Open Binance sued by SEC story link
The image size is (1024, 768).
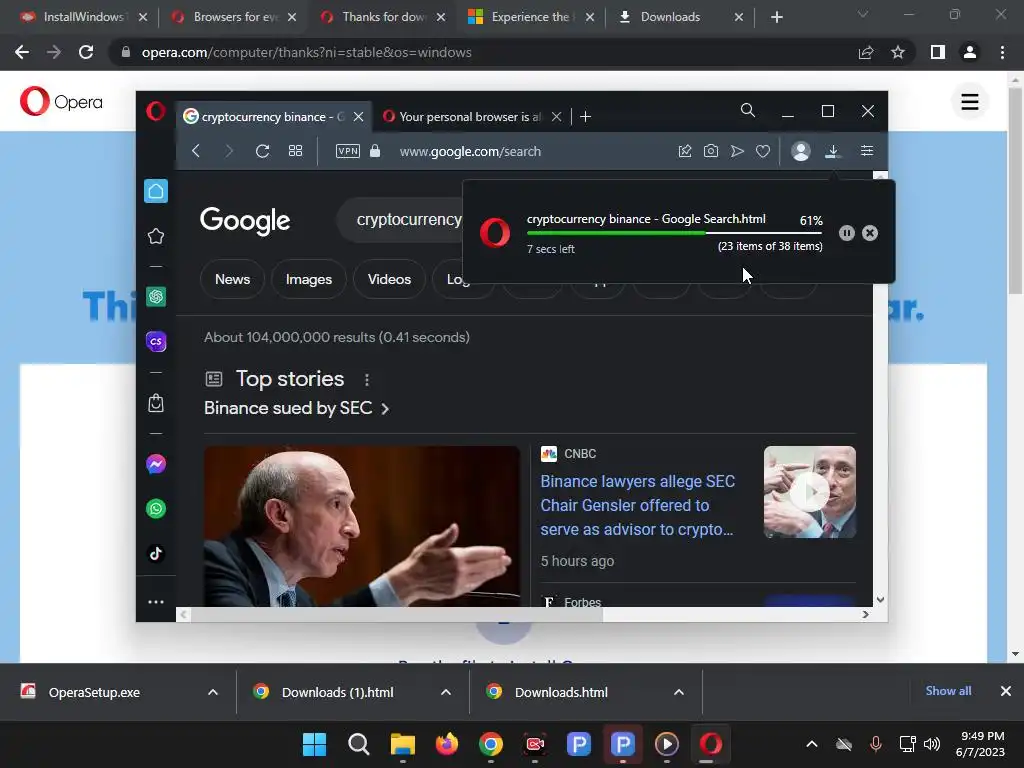296,408
